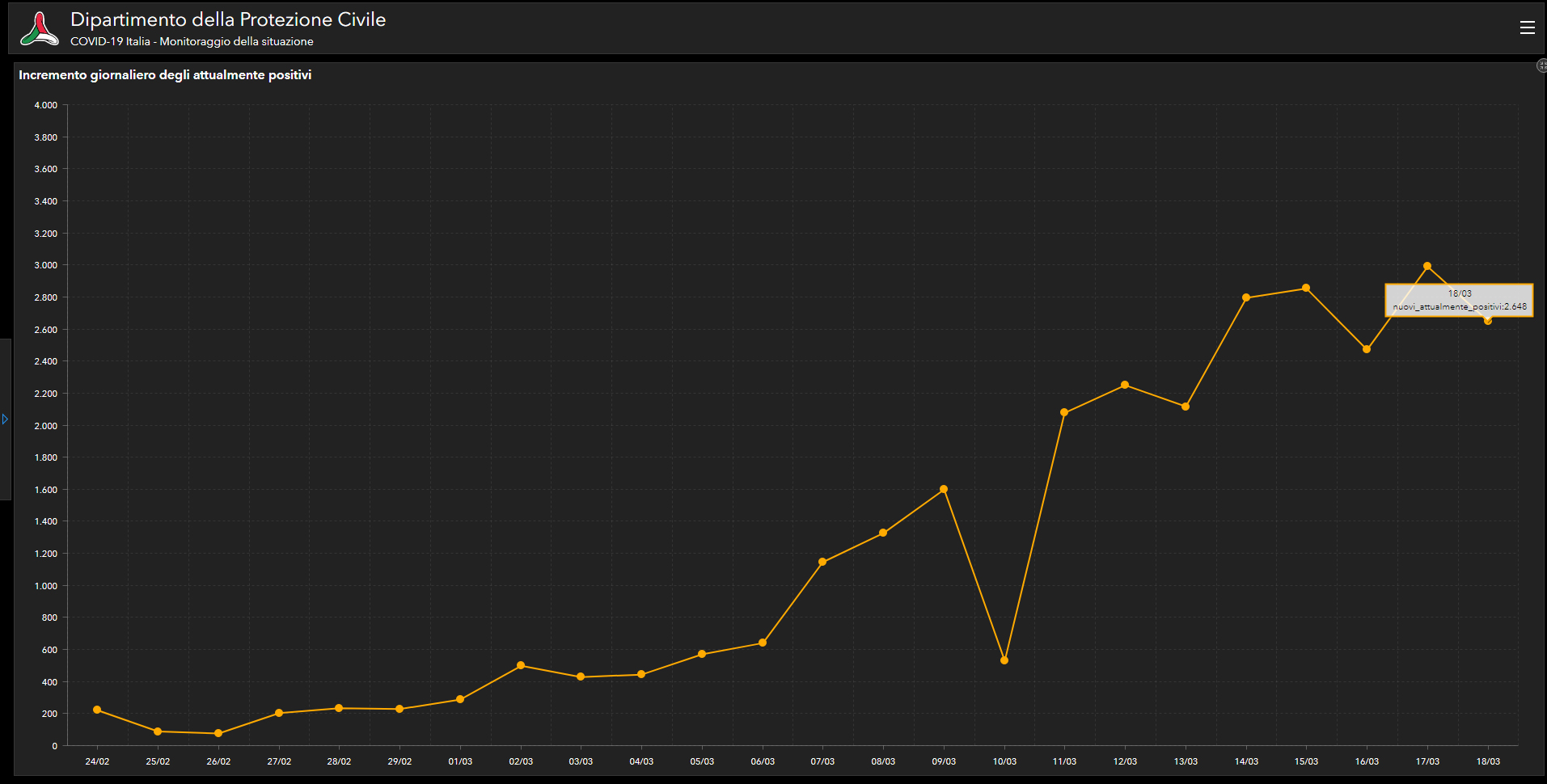Select the 02/03 data point on the line
Screen dimensions: 1547x784
(521, 665)
